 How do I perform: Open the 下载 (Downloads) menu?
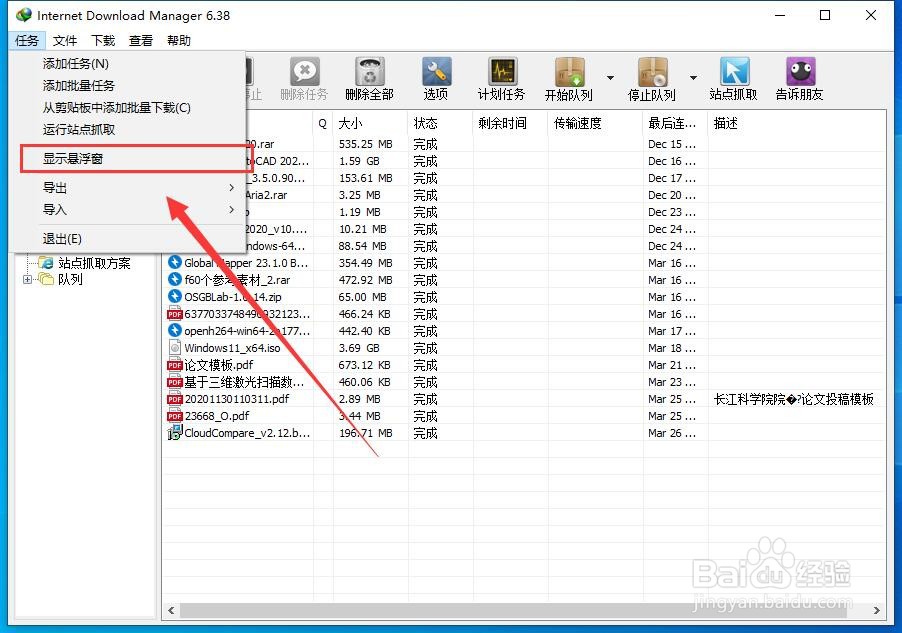point(103,40)
